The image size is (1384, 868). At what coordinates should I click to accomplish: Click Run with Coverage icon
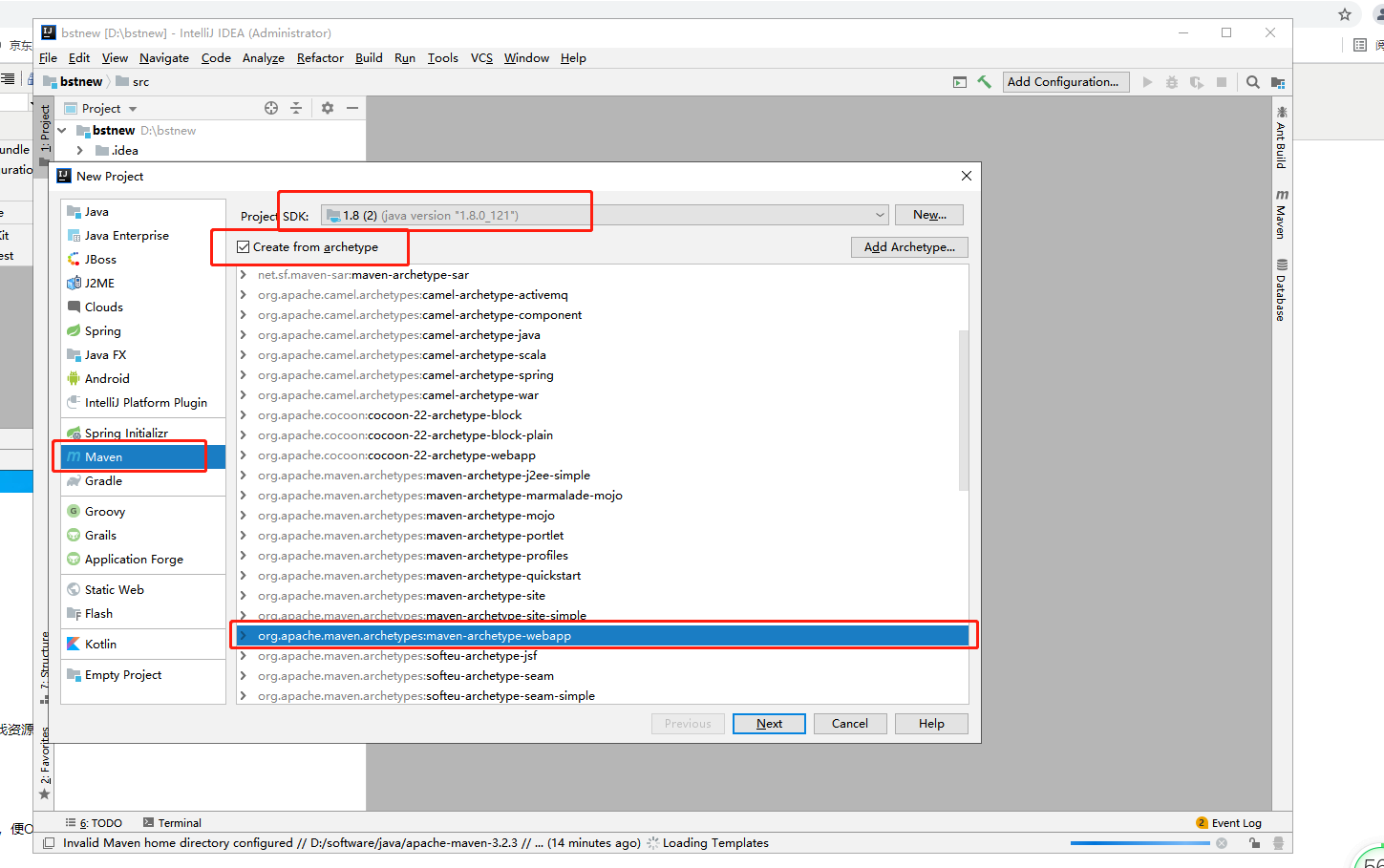coord(1197,82)
